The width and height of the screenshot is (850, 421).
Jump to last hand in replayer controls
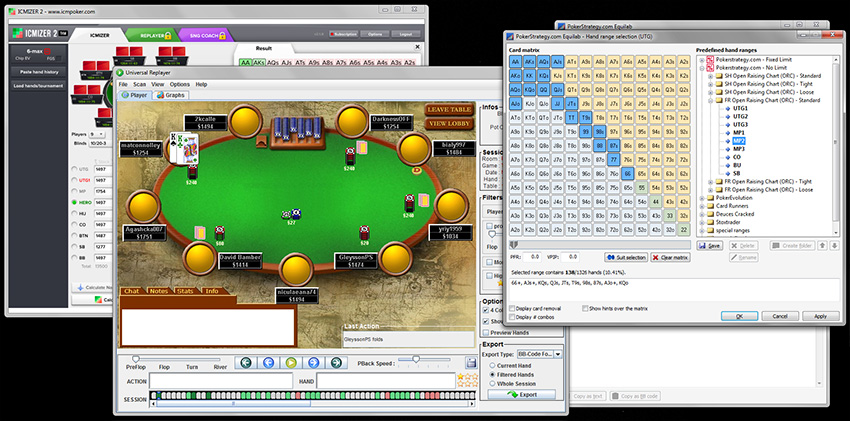click(x=336, y=362)
